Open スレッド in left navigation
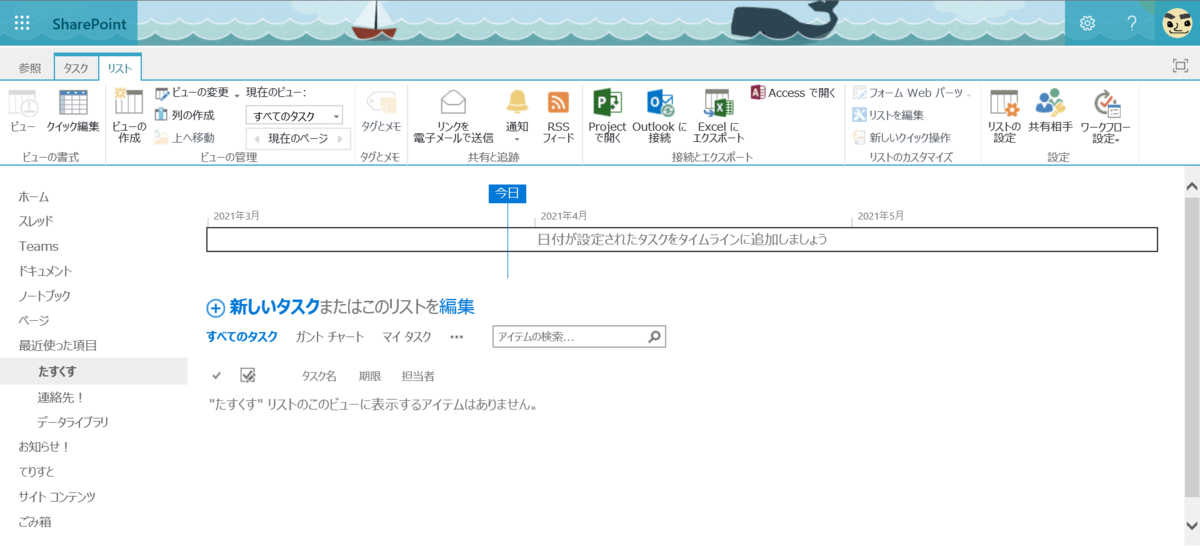1200x546 pixels. pyautogui.click(x=36, y=221)
